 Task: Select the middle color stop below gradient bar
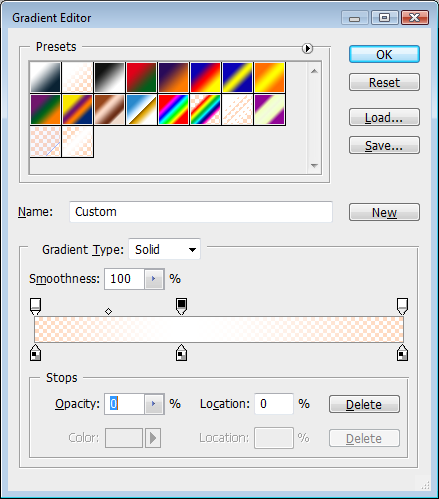[x=181, y=353]
